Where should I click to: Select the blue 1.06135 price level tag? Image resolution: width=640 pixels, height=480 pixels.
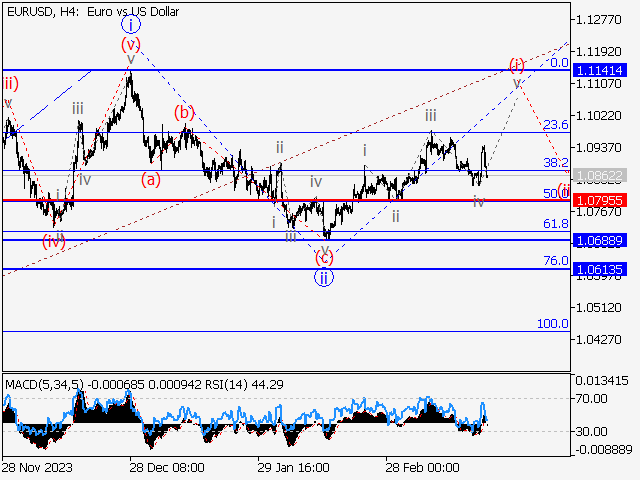coord(600,269)
